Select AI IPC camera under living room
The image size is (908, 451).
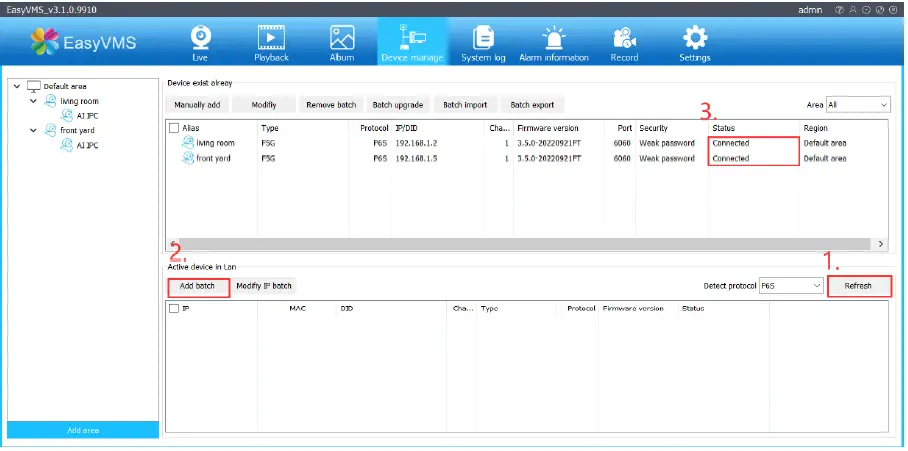[87, 116]
